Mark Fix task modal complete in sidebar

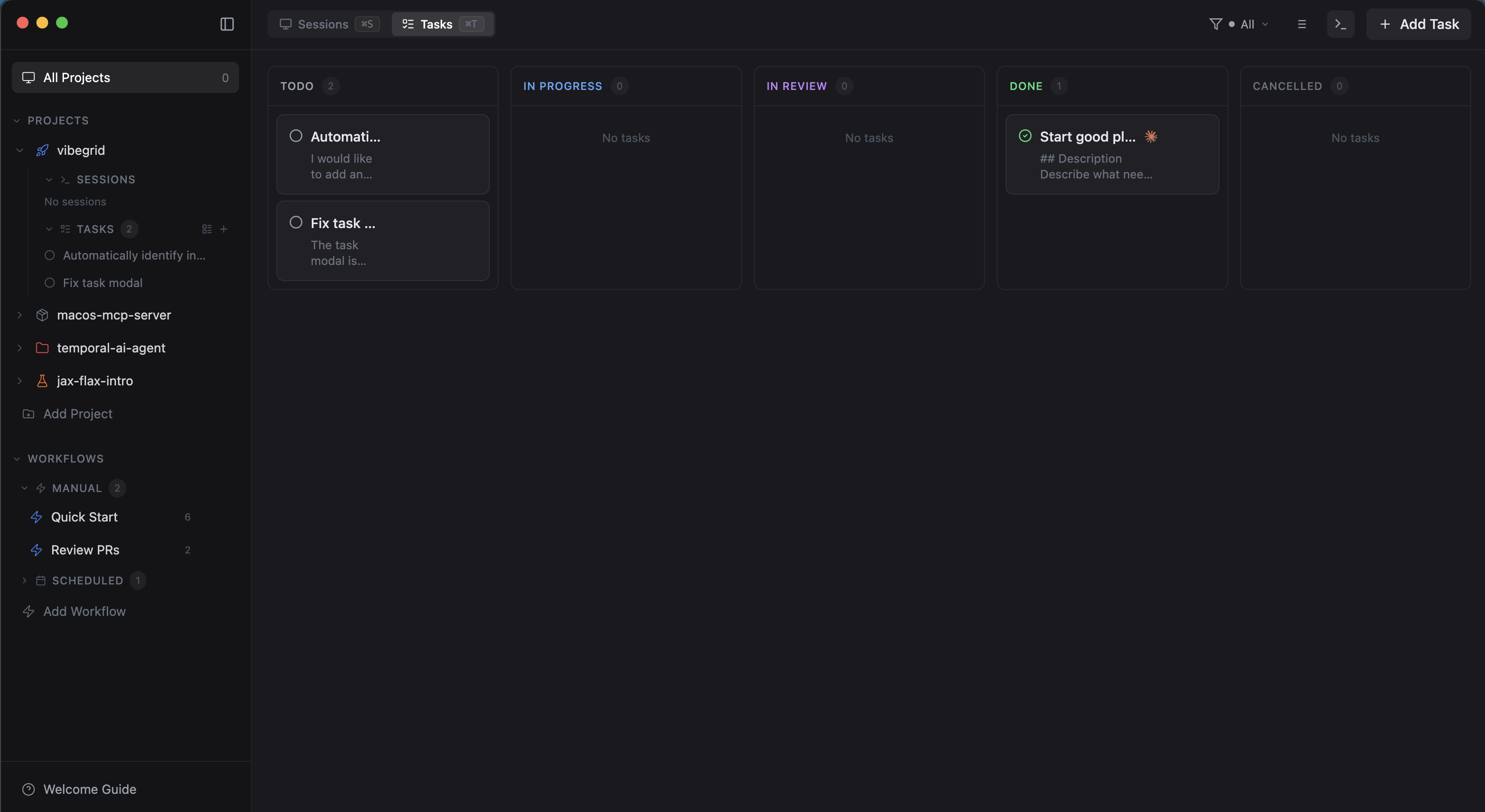tap(50, 283)
